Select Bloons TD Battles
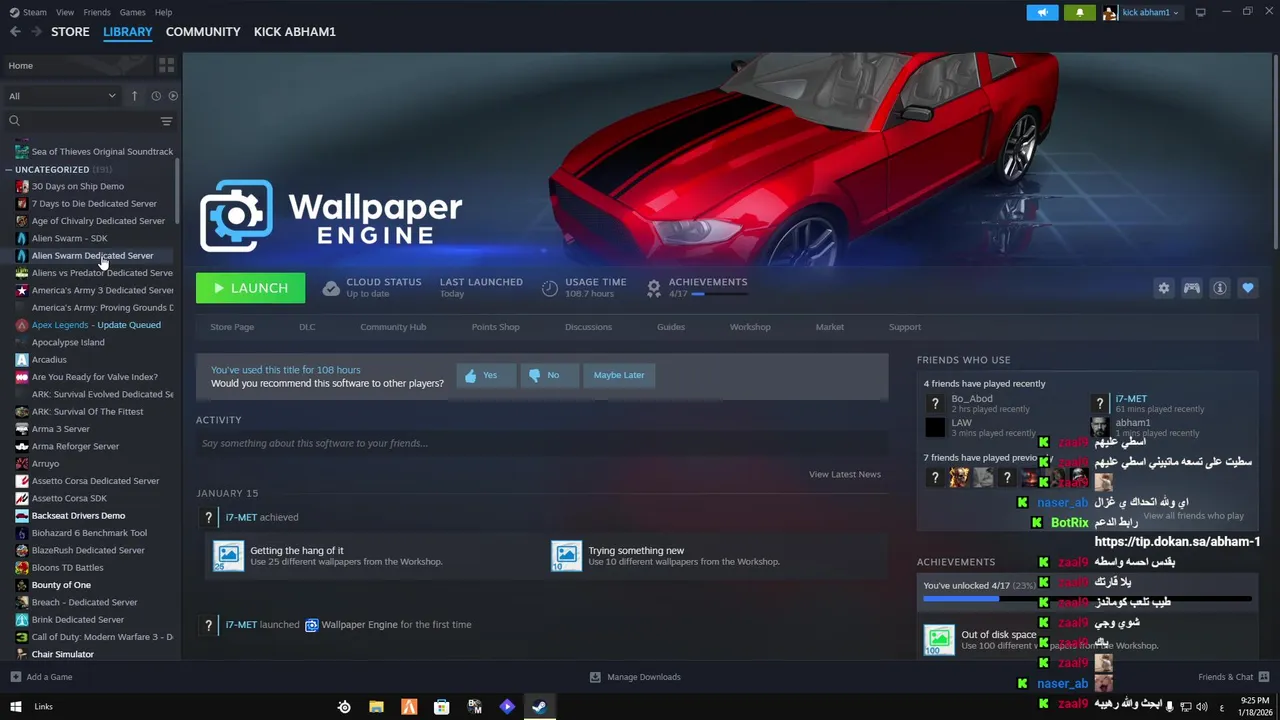1280x720 pixels. coord(67,567)
